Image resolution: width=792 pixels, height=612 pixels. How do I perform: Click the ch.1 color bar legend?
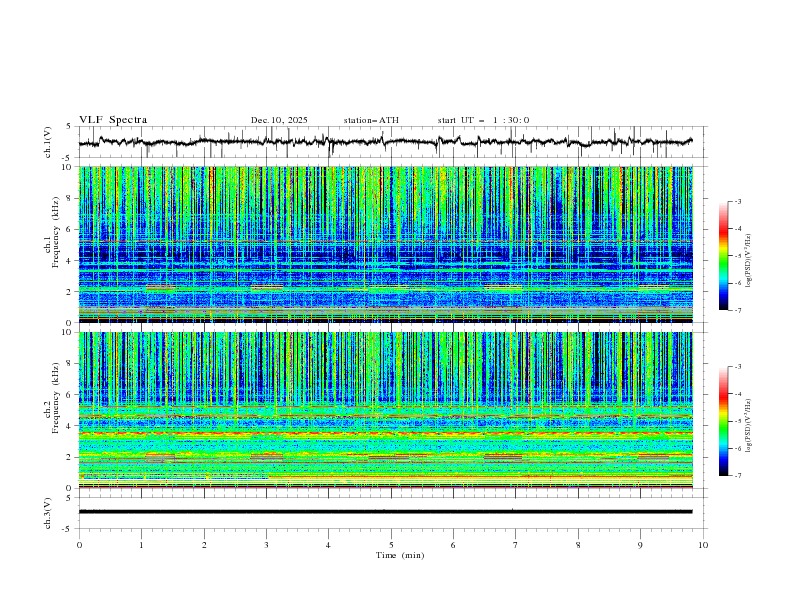pos(723,256)
